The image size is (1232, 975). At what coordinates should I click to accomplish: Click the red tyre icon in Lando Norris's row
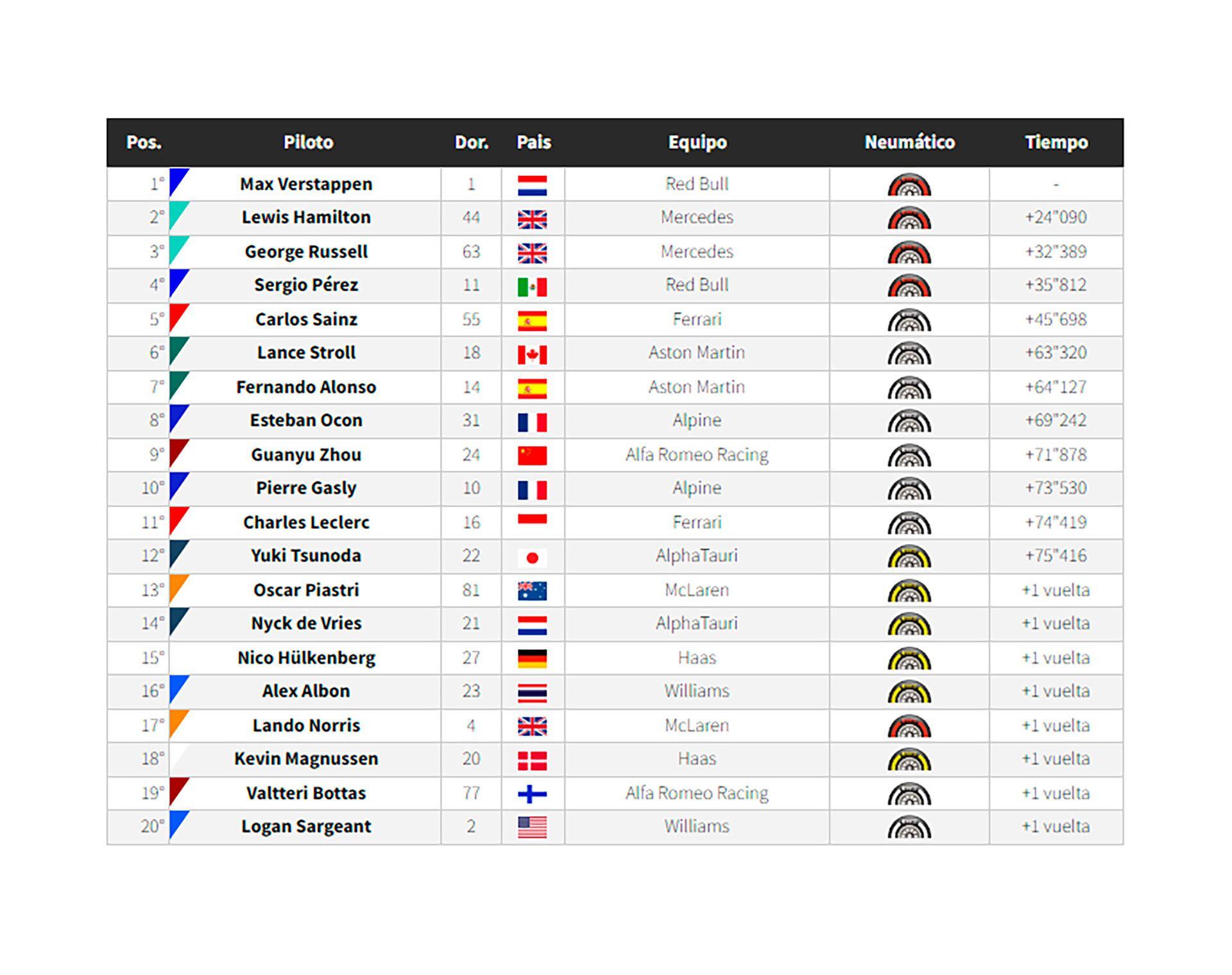point(909,727)
